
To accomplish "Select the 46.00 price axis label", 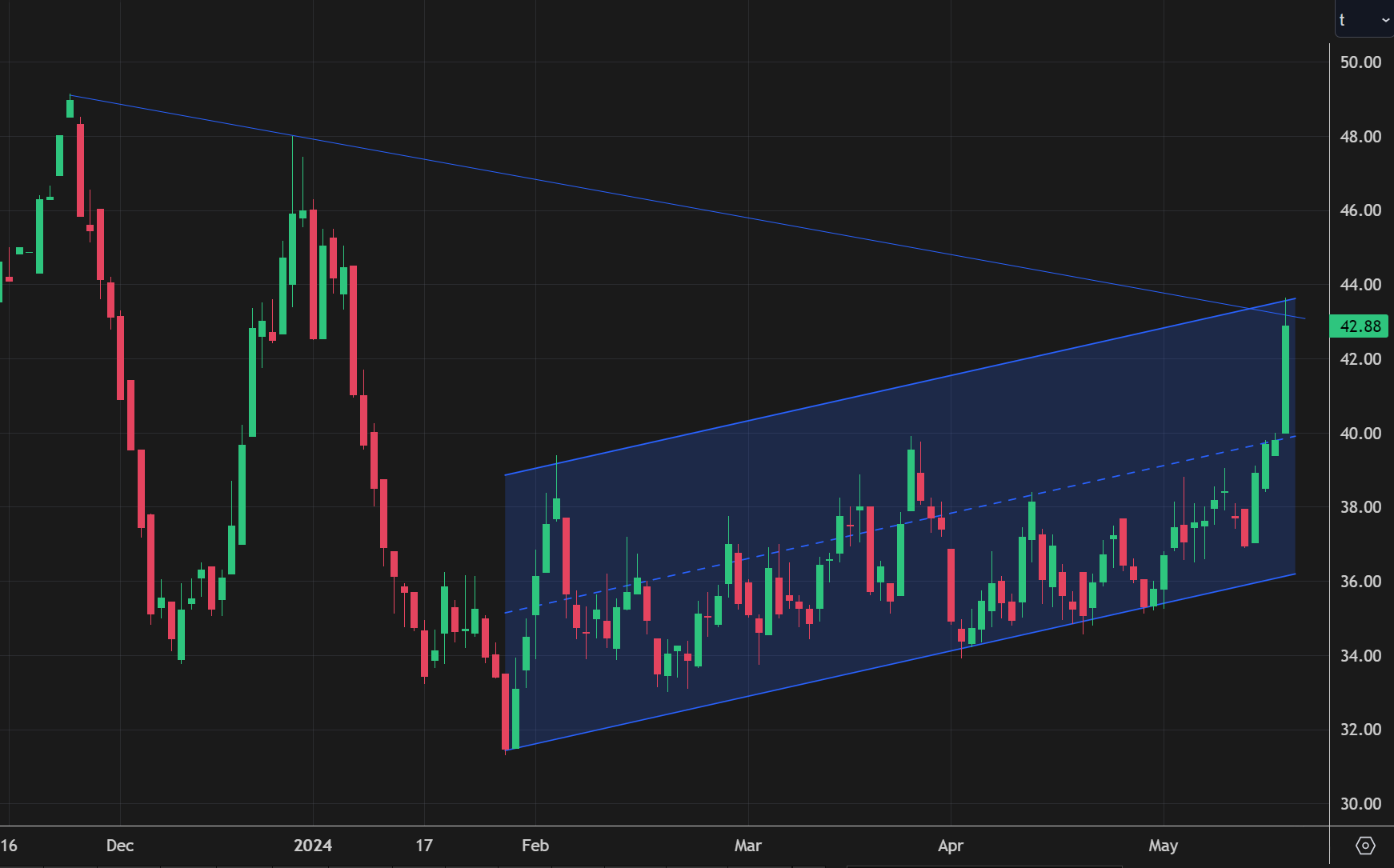I will [1360, 210].
